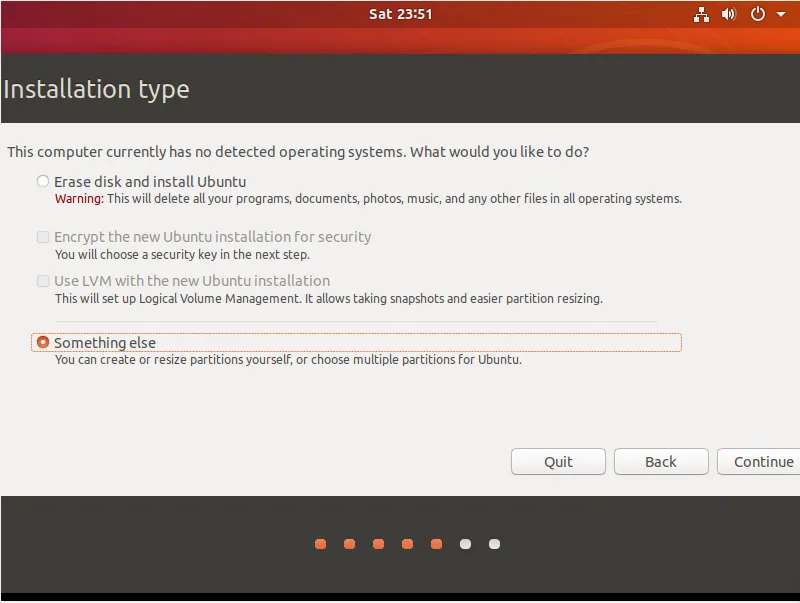The image size is (800, 603).
Task: Click the Back button
Action: pyautogui.click(x=661, y=461)
